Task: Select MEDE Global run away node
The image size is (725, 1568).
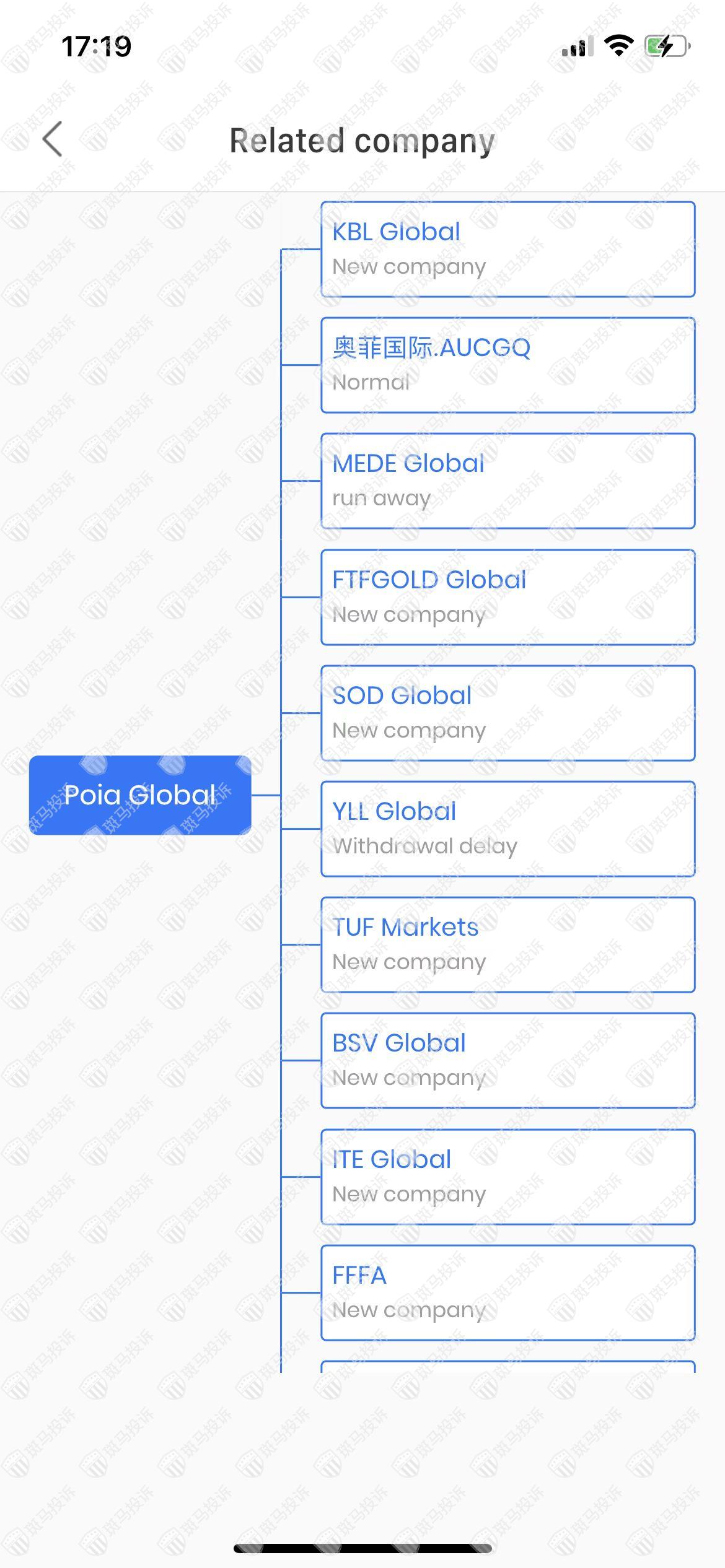Action: pos(507,481)
